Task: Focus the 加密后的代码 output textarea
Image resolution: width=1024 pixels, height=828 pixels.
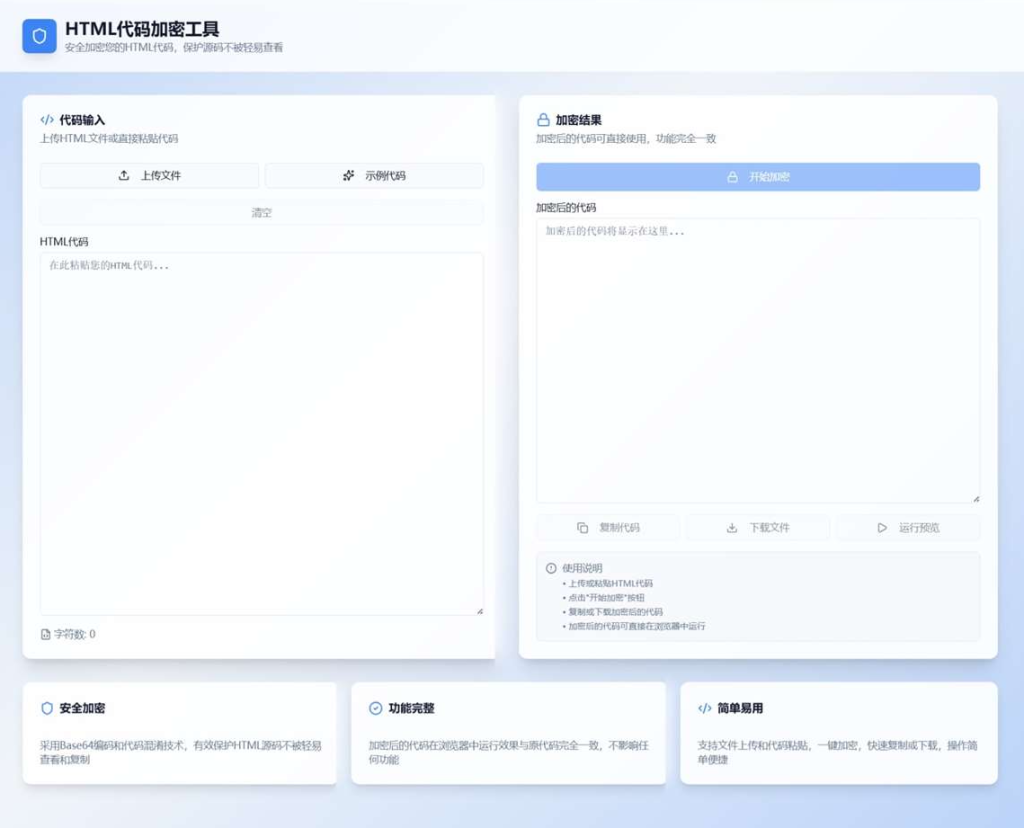Action: tap(758, 360)
